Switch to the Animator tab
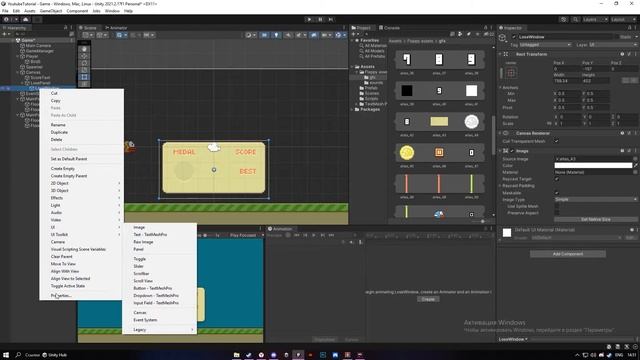The width and height of the screenshot is (640, 360). pyautogui.click(x=116, y=28)
